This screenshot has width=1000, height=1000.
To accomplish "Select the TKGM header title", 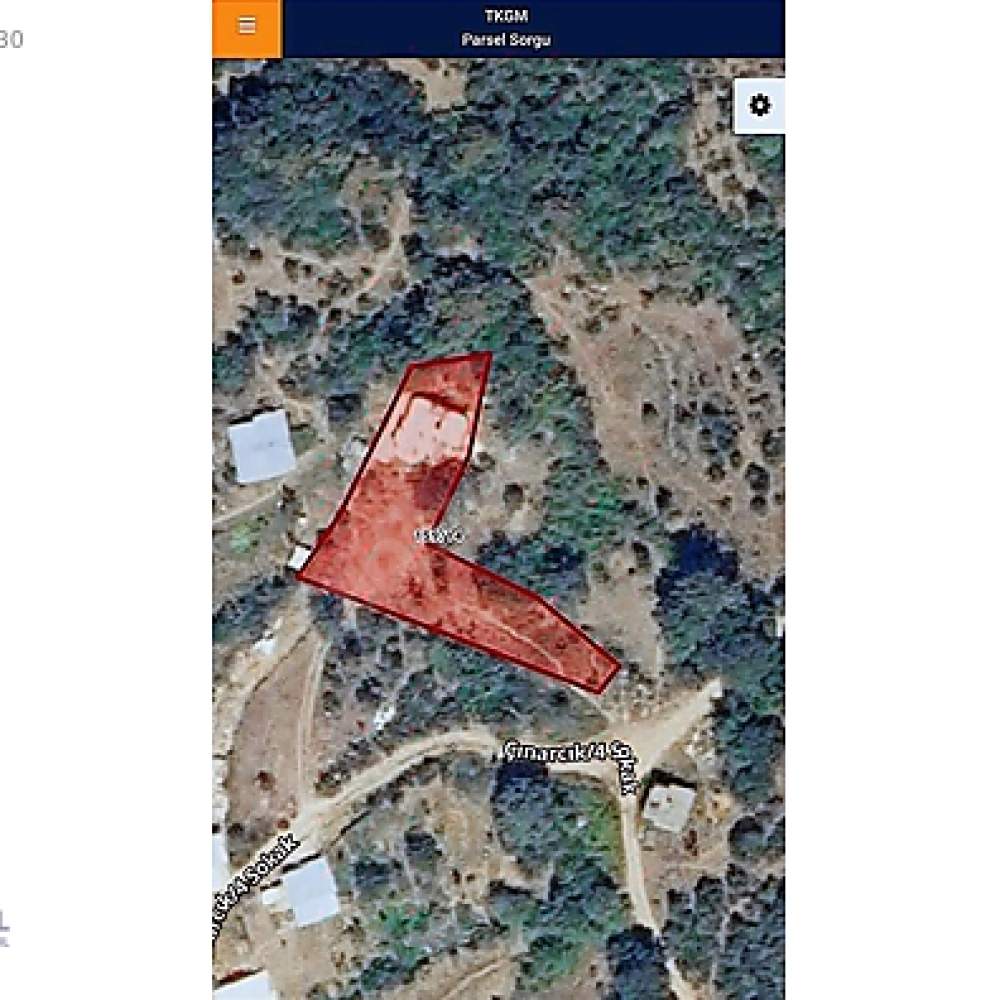I will (506, 15).
